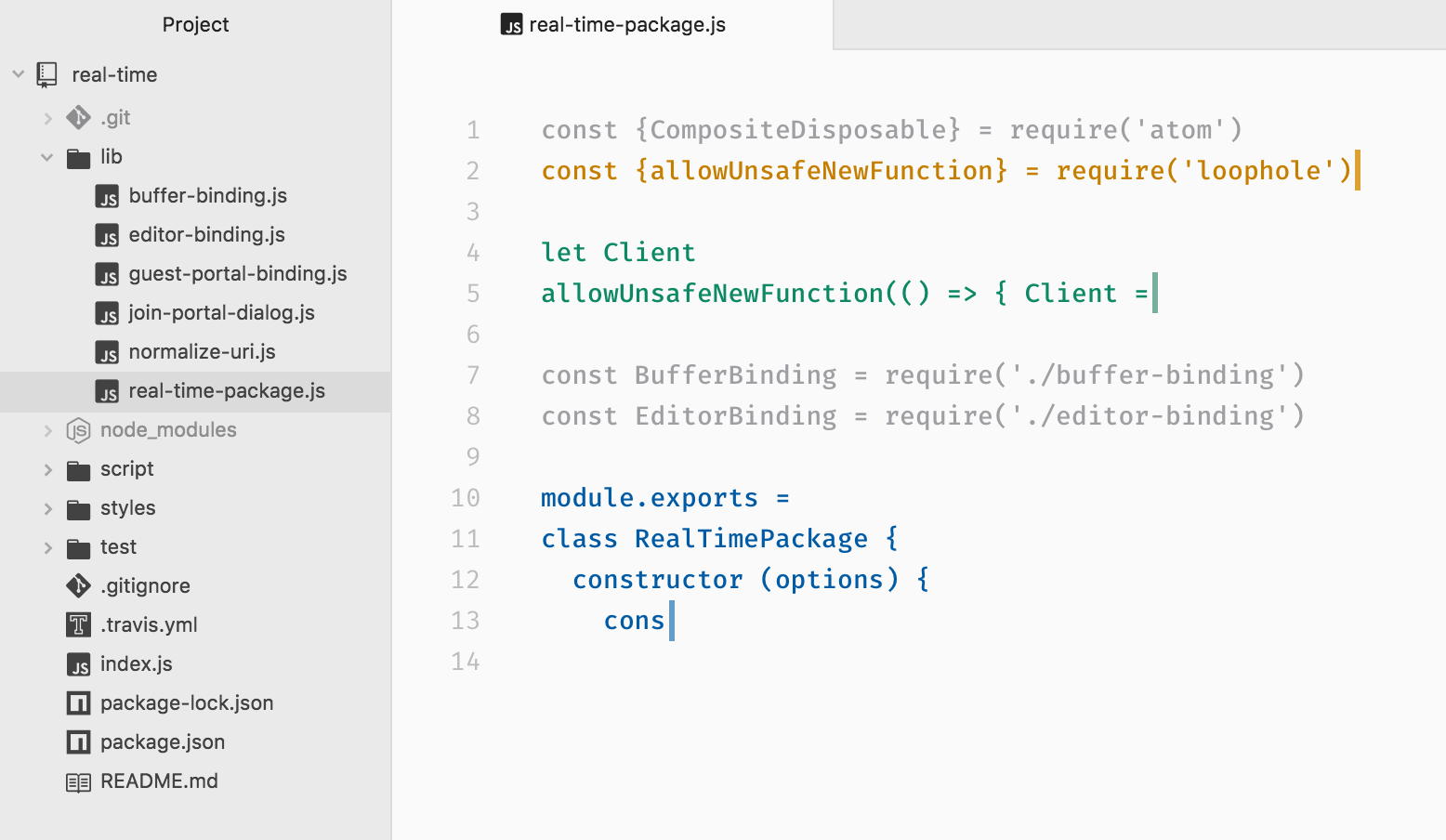
Task: Click the icon beside .travis.yml
Action: coord(78,624)
